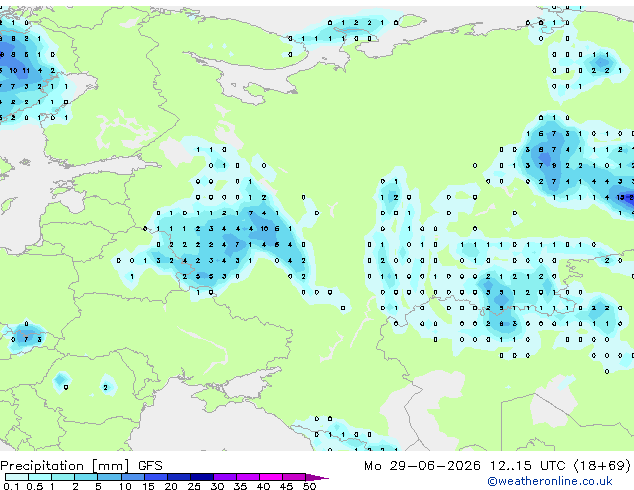The height and width of the screenshot is (490, 634).
Task: Click the "25" legend scale label
Action: tap(194, 486)
